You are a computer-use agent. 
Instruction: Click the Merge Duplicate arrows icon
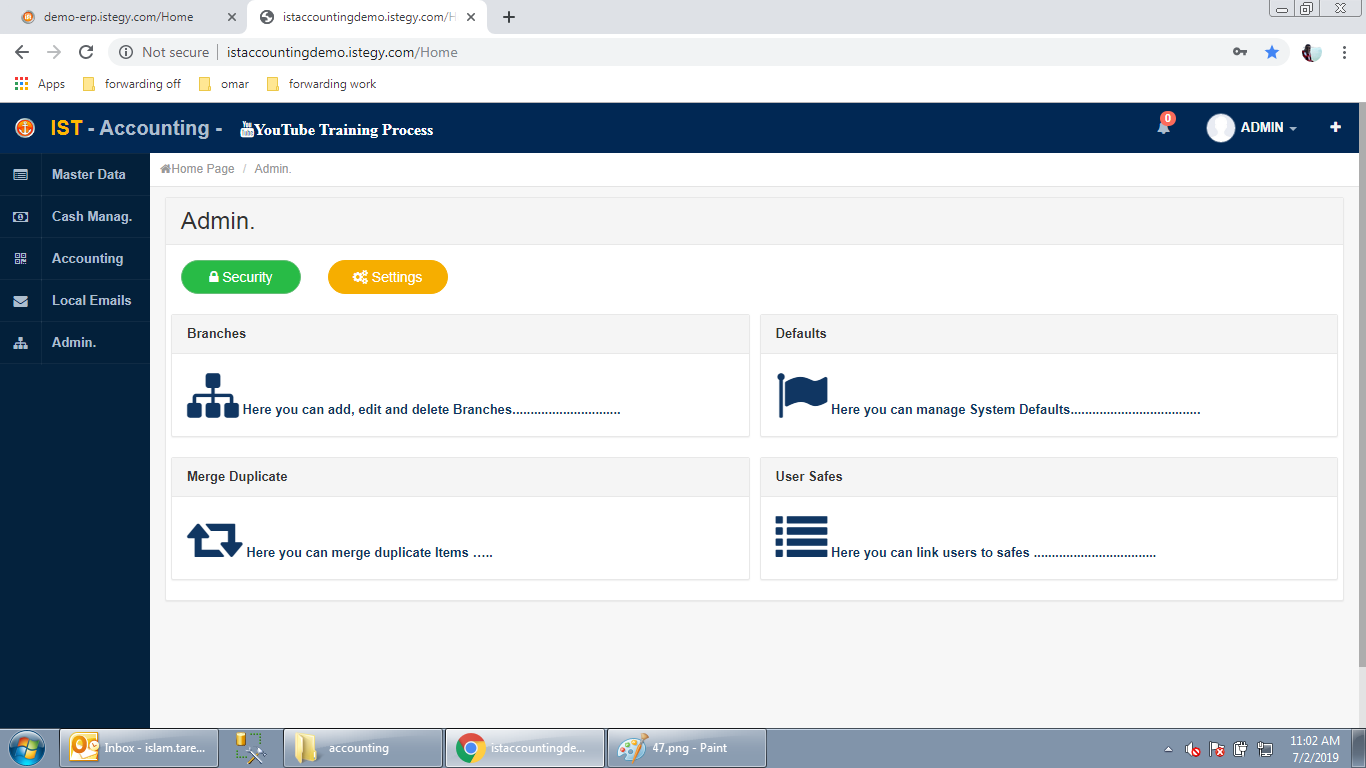point(215,540)
